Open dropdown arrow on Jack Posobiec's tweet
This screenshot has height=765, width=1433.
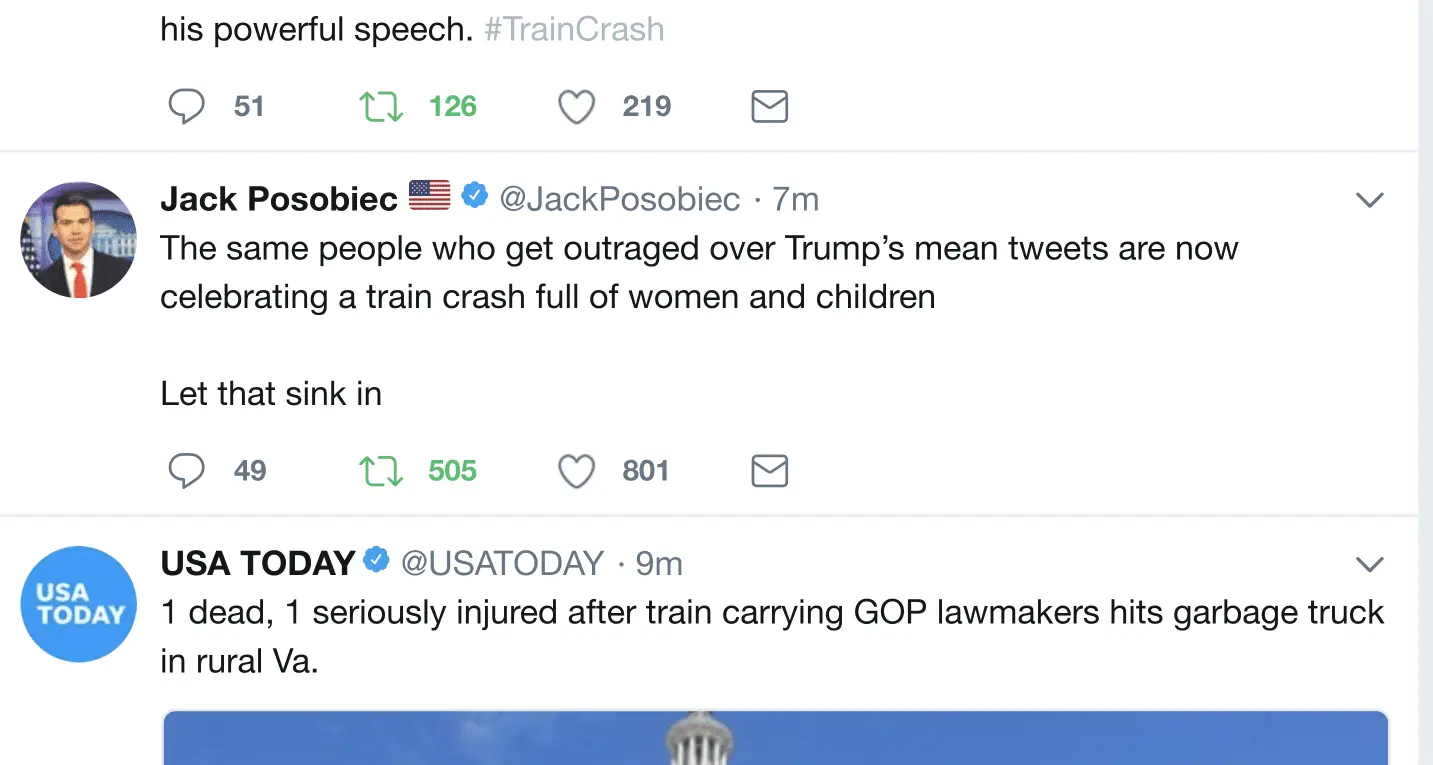(x=1368, y=200)
